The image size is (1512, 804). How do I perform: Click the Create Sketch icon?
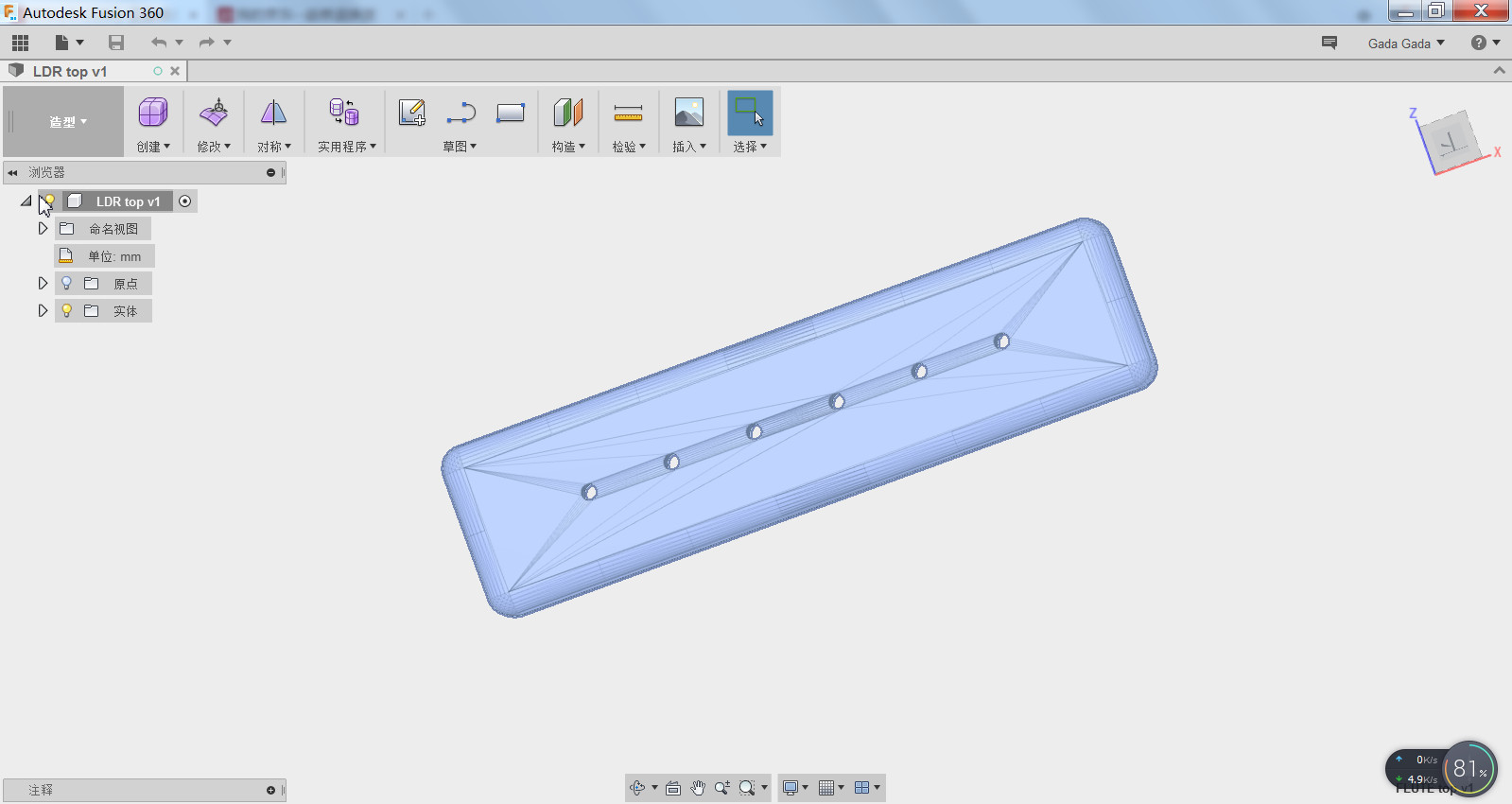coord(411,113)
